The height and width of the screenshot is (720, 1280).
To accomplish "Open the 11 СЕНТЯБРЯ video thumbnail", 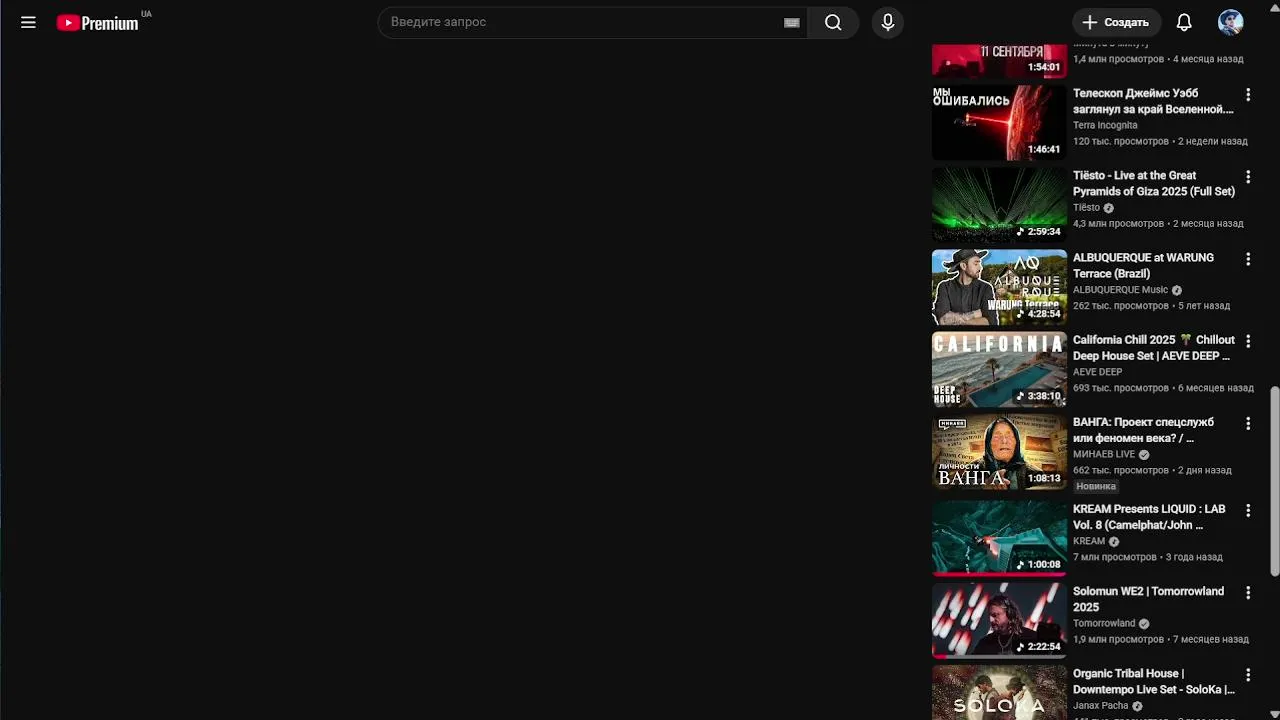I will pos(999,60).
